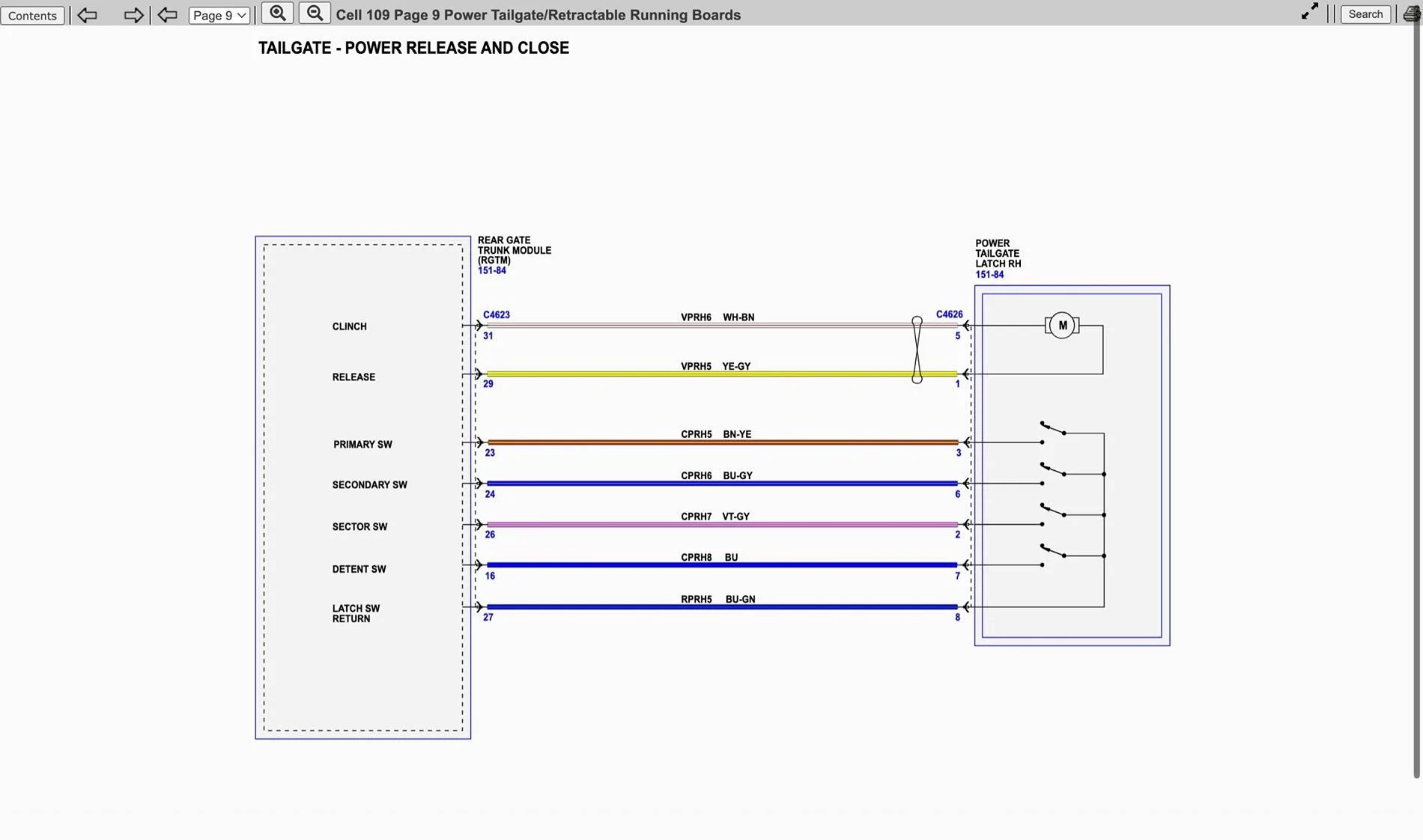This screenshot has width=1423, height=840.
Task: Select connector label C4626
Action: point(949,314)
